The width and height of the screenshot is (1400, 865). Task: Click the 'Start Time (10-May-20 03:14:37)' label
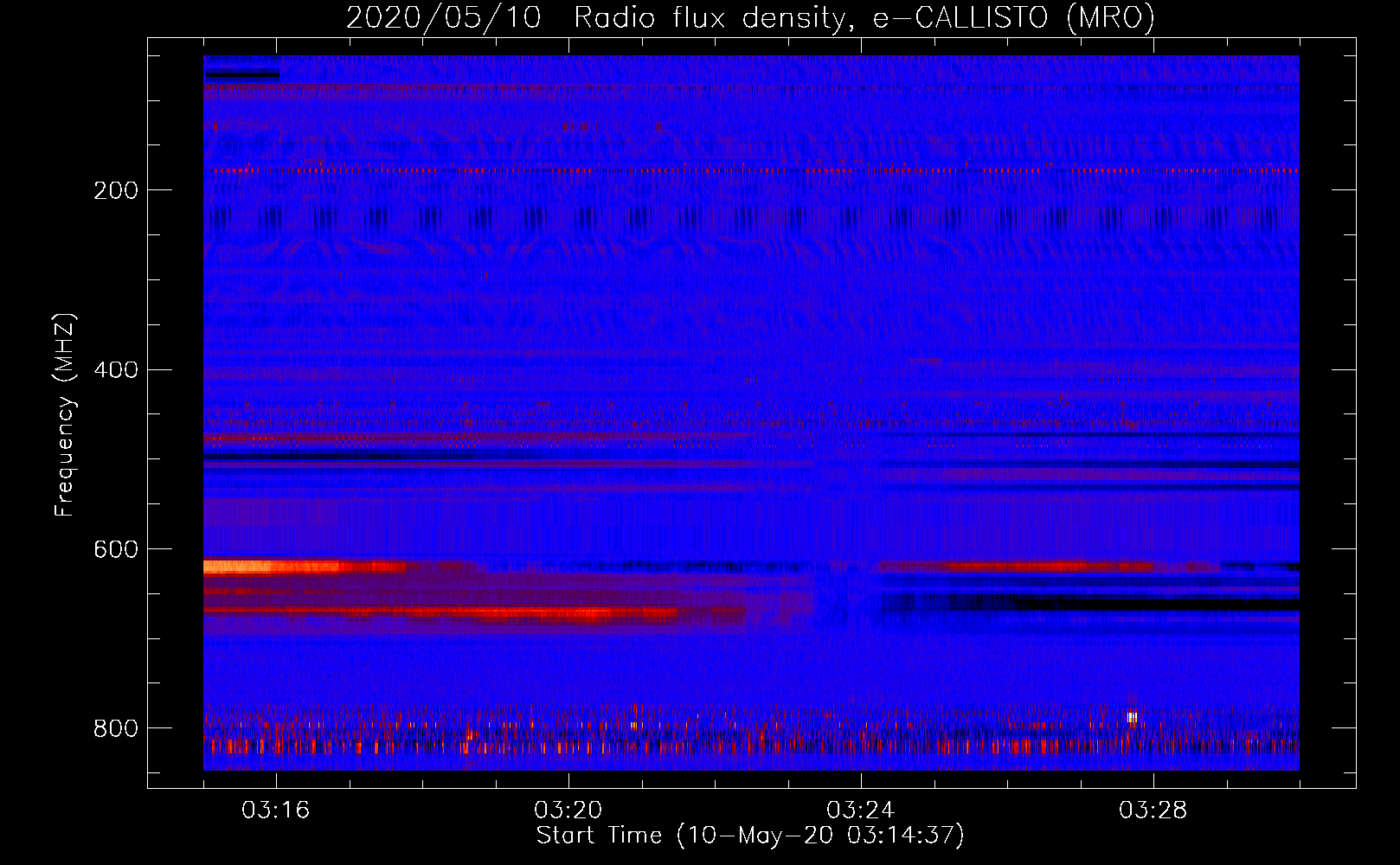(x=750, y=836)
